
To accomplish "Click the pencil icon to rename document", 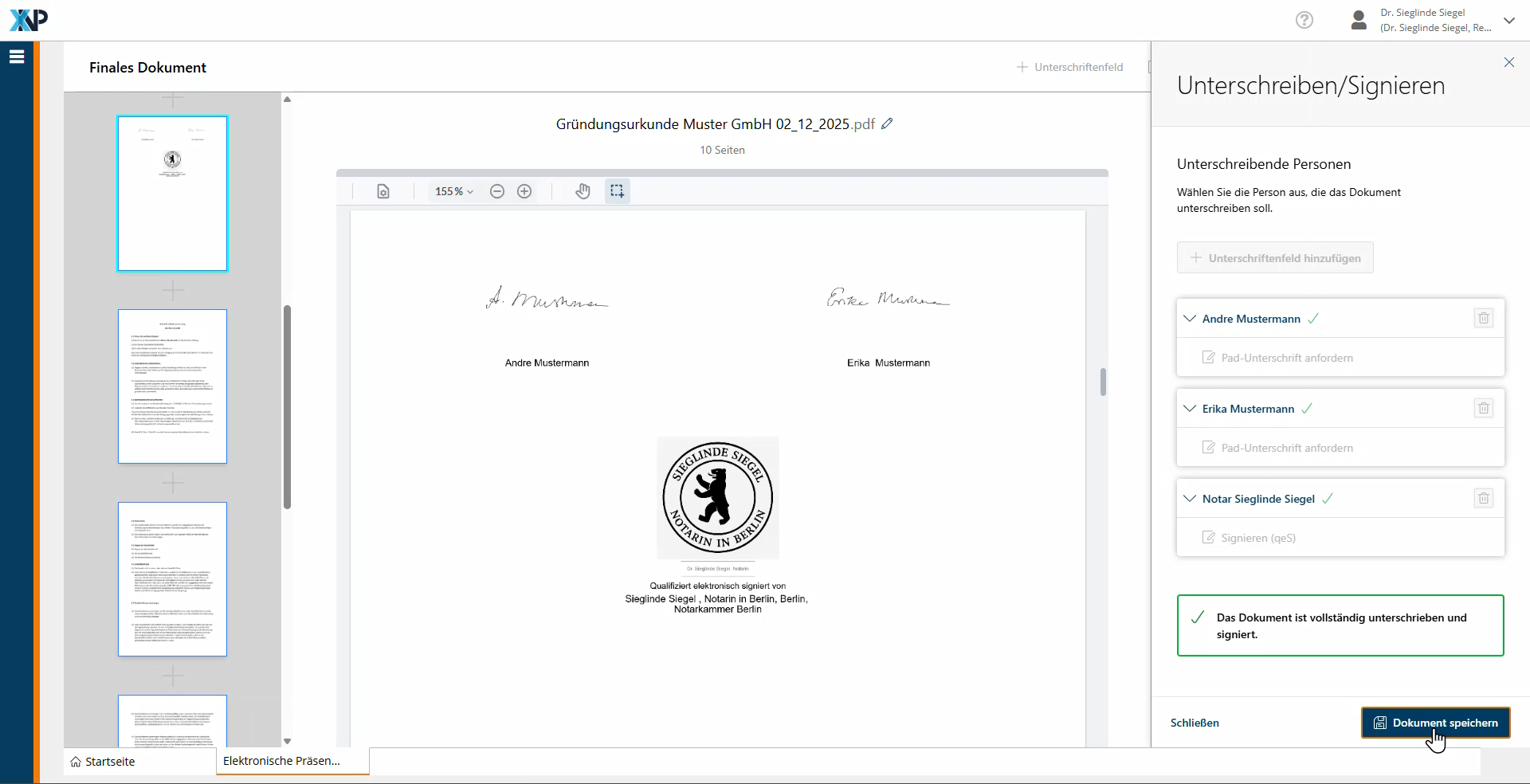I will coord(887,124).
